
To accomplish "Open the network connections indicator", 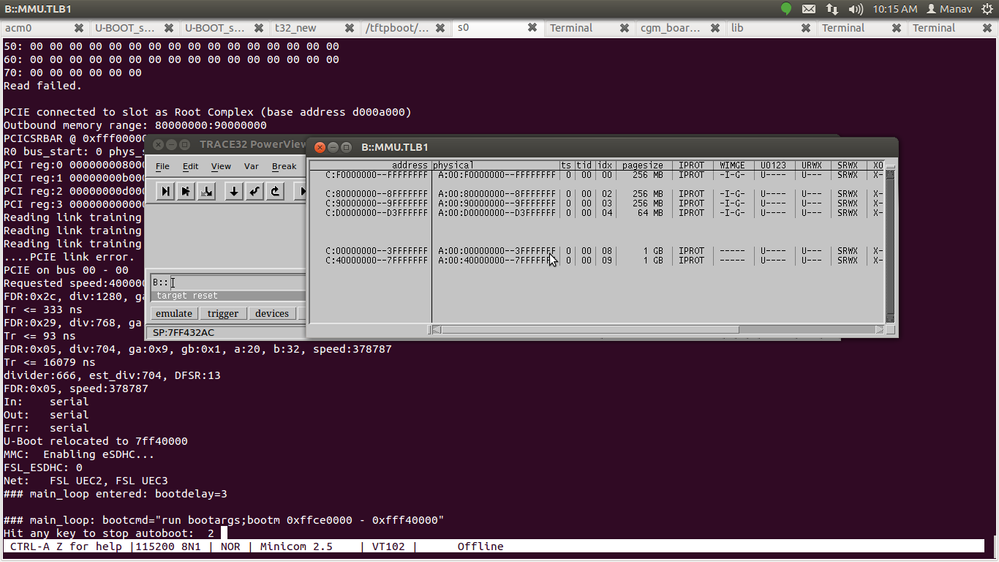I will 832,9.
